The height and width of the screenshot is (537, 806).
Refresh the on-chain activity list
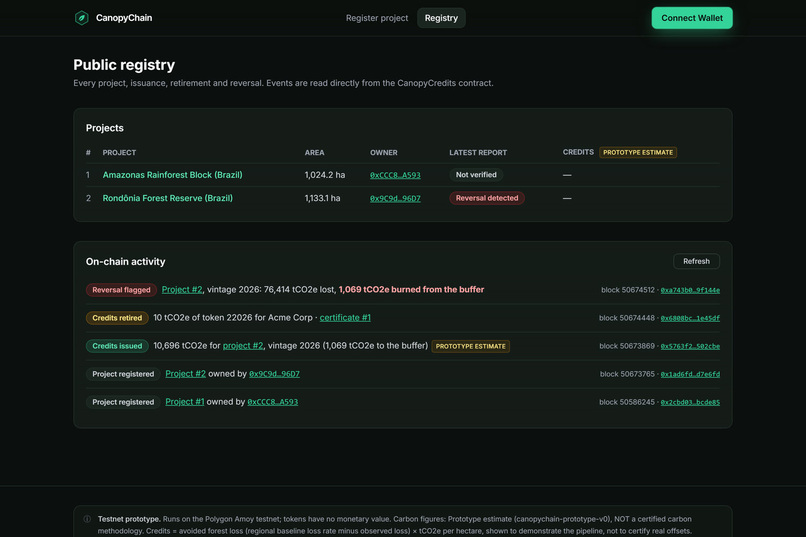[x=696, y=261]
